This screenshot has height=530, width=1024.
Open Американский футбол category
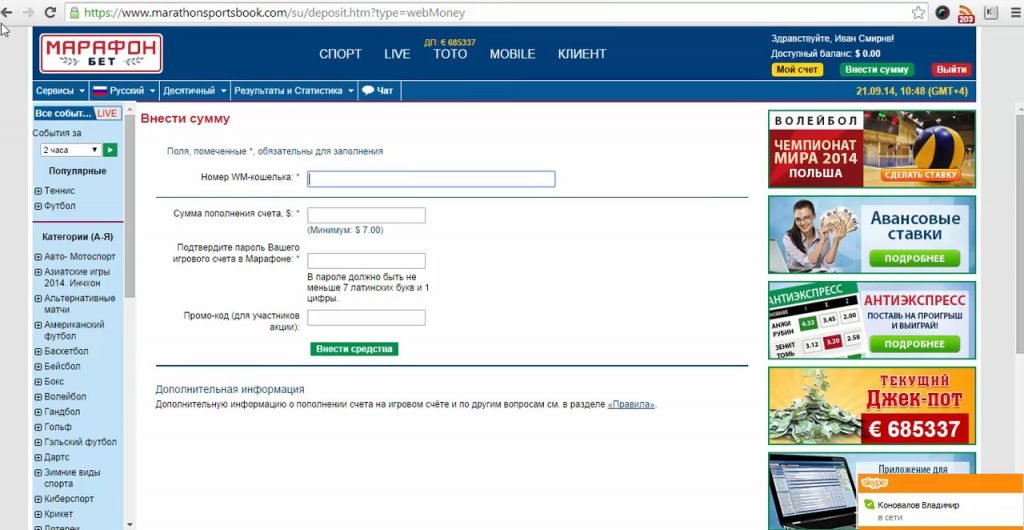click(x=74, y=330)
